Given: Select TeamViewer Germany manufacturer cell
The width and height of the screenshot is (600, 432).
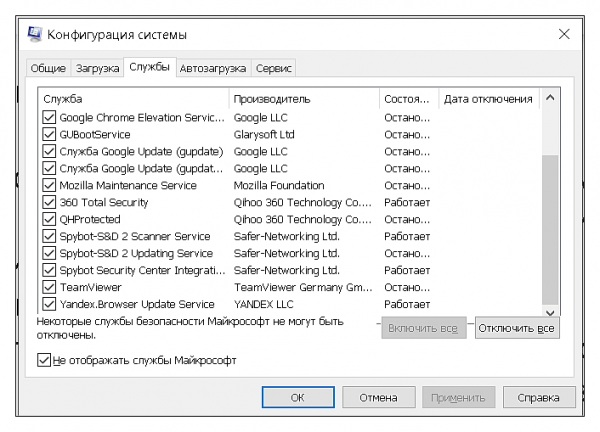Looking at the screenshot, I should point(303,287).
